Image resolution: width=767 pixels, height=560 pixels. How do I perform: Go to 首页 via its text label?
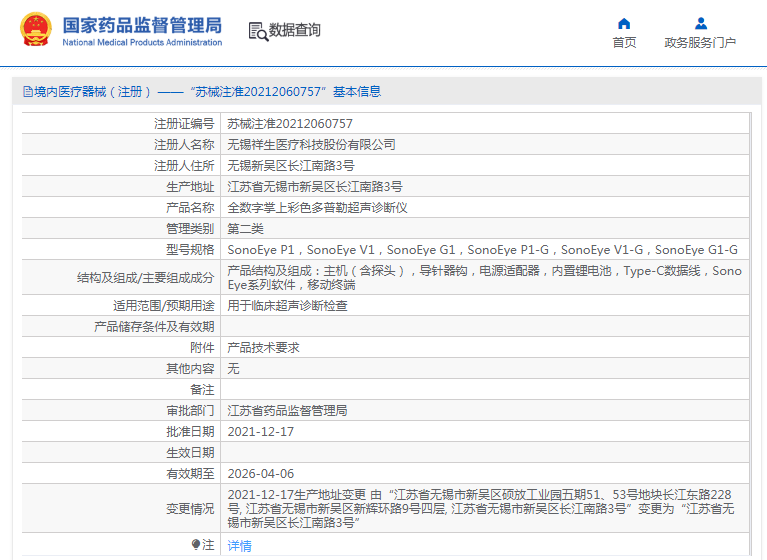click(x=624, y=43)
